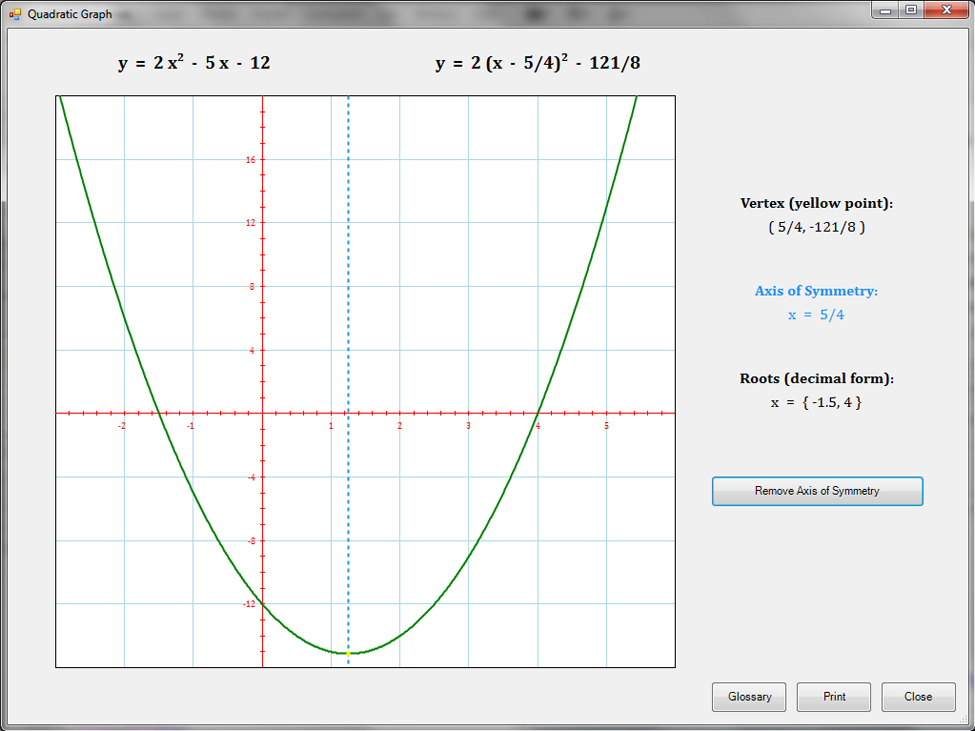
Task: Click the Remove Axis of Symmetry button
Action: 817,491
